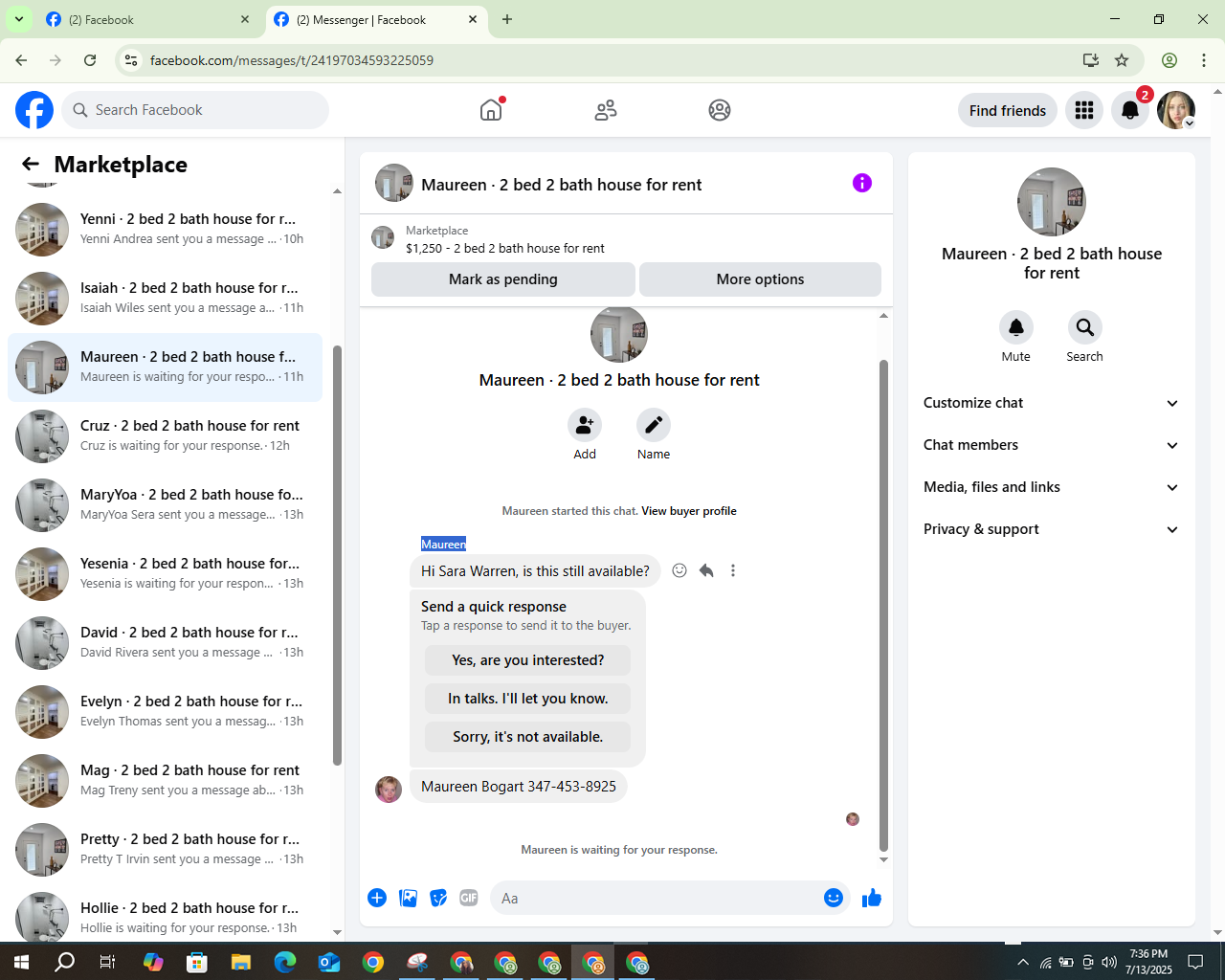Open David conversation in list

(165, 643)
